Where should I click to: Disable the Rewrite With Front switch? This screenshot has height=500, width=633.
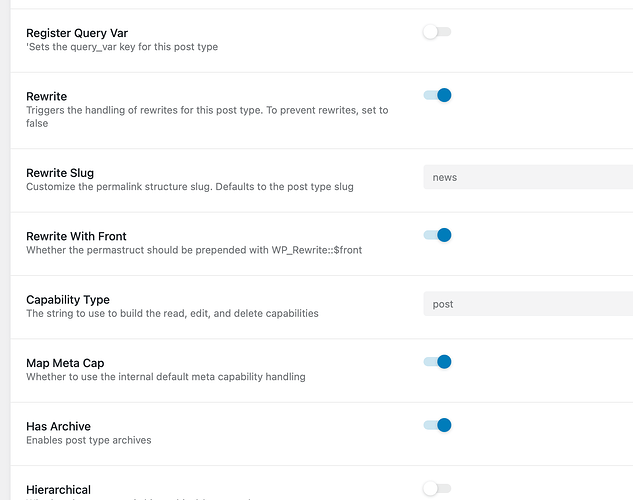(437, 235)
